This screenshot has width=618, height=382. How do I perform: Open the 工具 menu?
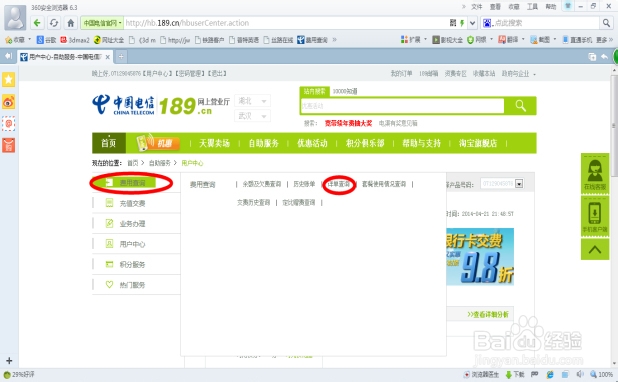(x=532, y=7)
